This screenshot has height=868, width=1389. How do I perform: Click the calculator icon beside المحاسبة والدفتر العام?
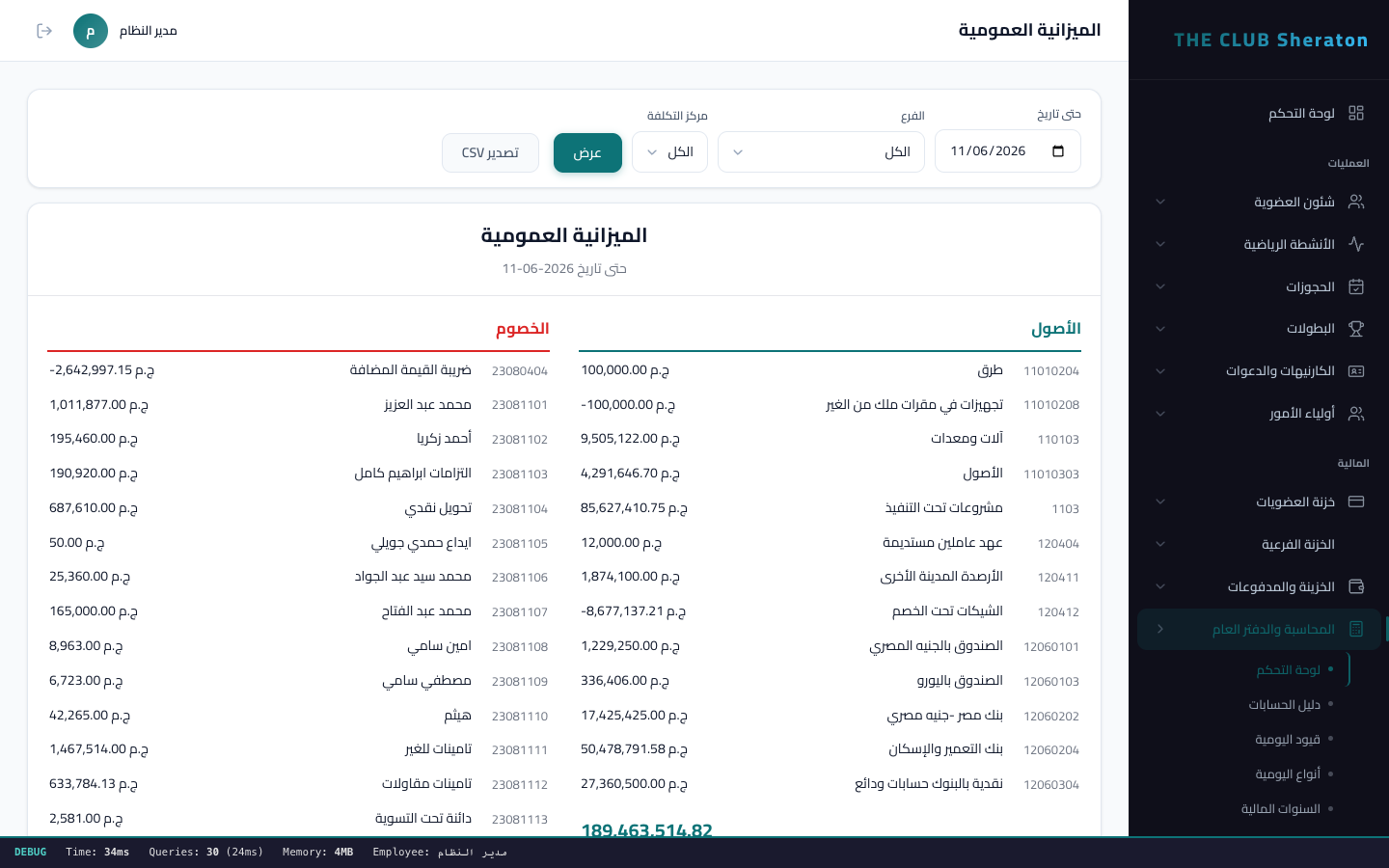pos(1356,629)
